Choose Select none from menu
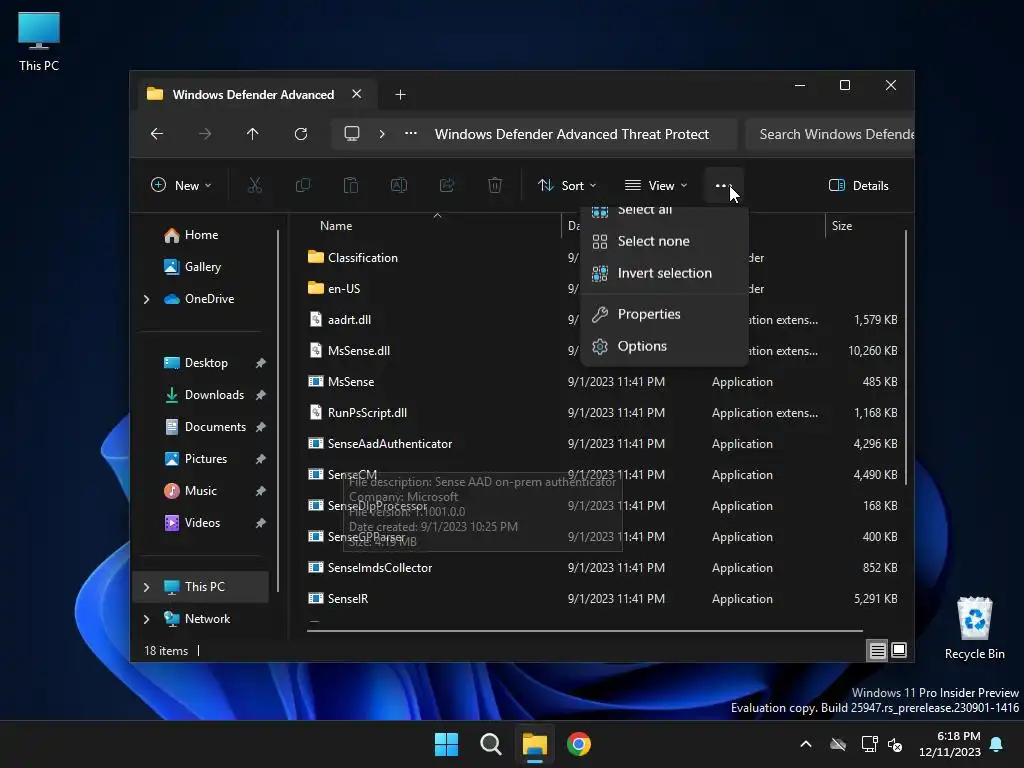The height and width of the screenshot is (768, 1024). (x=664, y=241)
